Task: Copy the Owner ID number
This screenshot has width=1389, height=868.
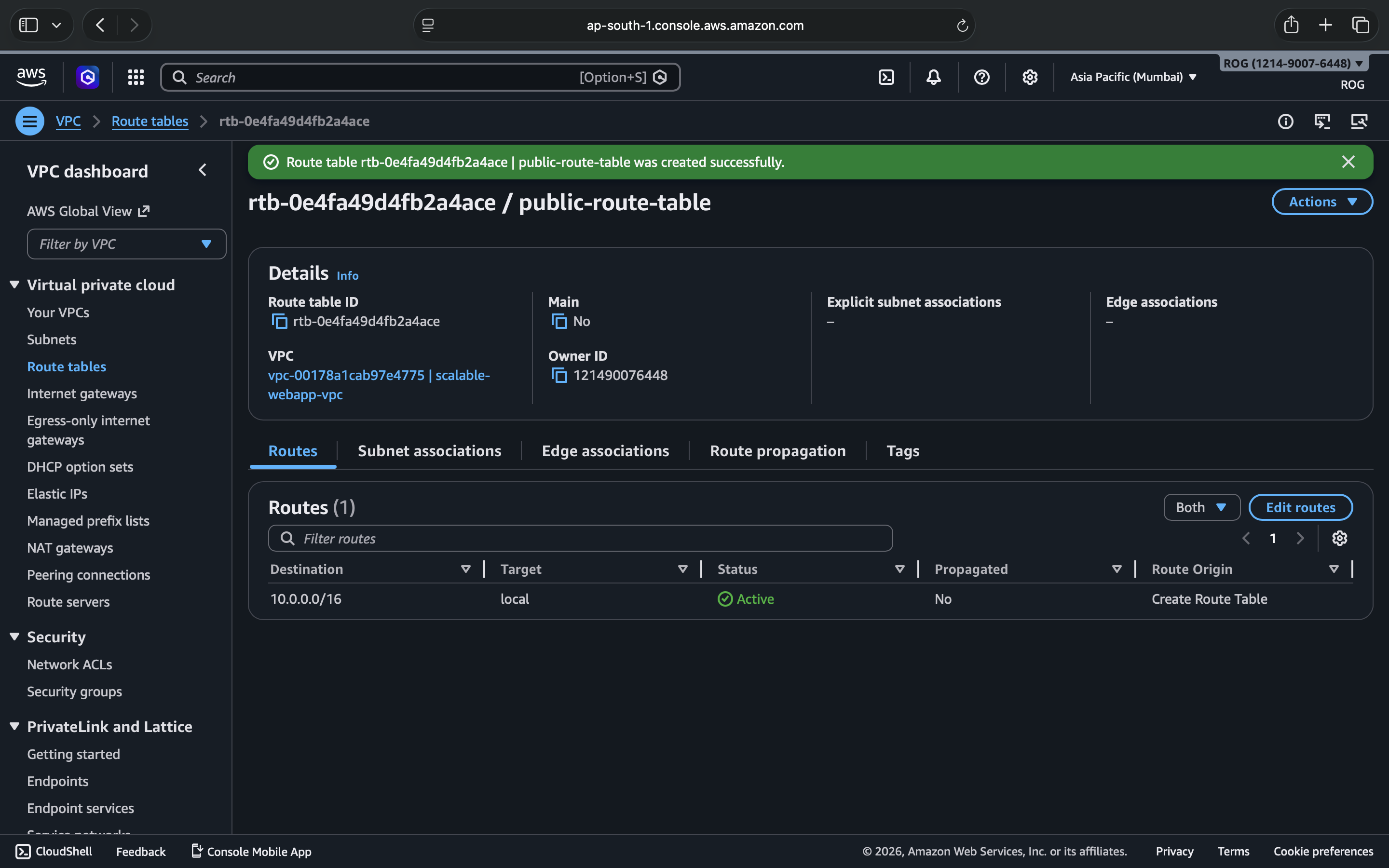Action: [x=559, y=376]
